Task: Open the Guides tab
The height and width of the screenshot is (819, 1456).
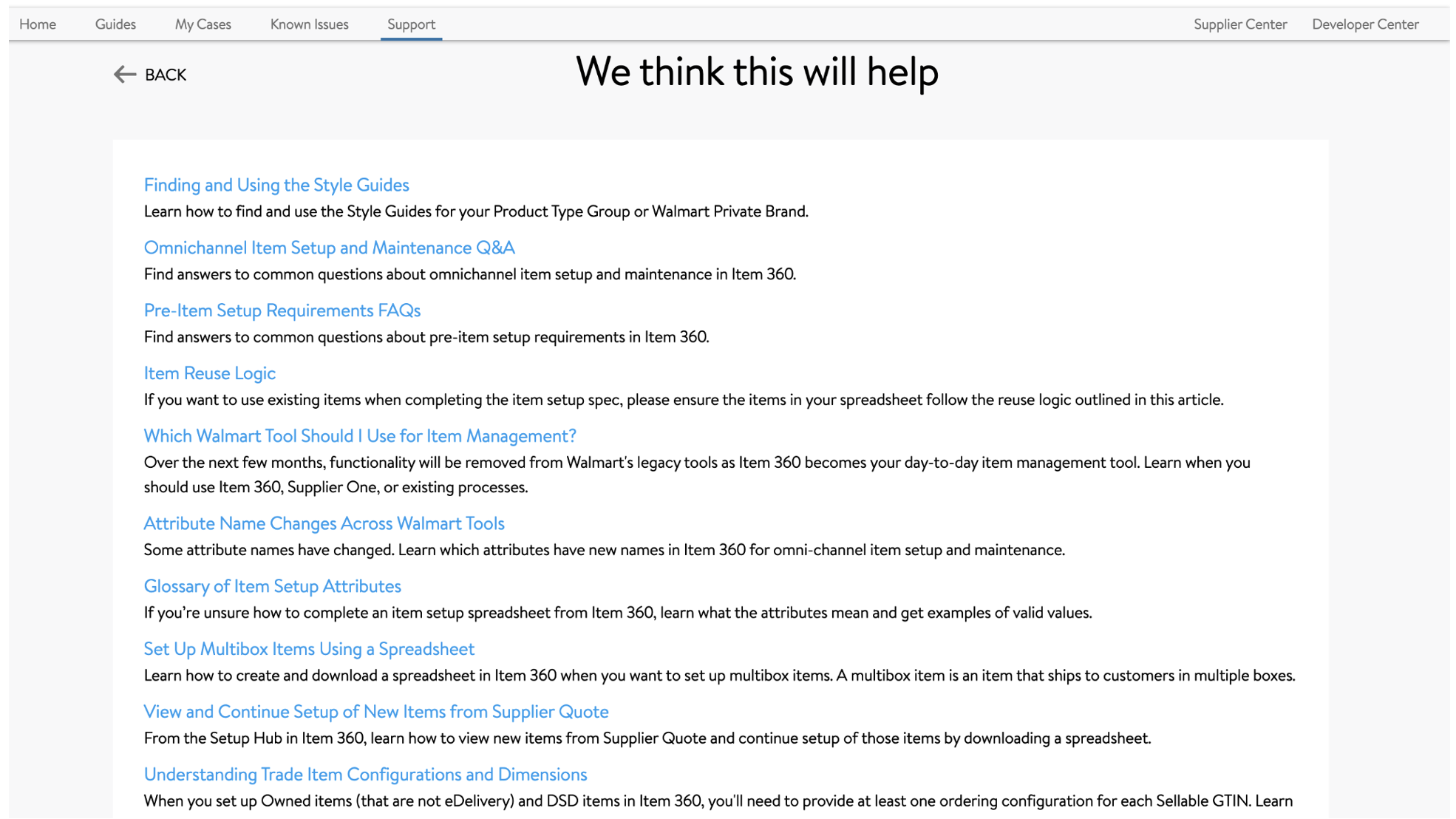Action: [115, 24]
